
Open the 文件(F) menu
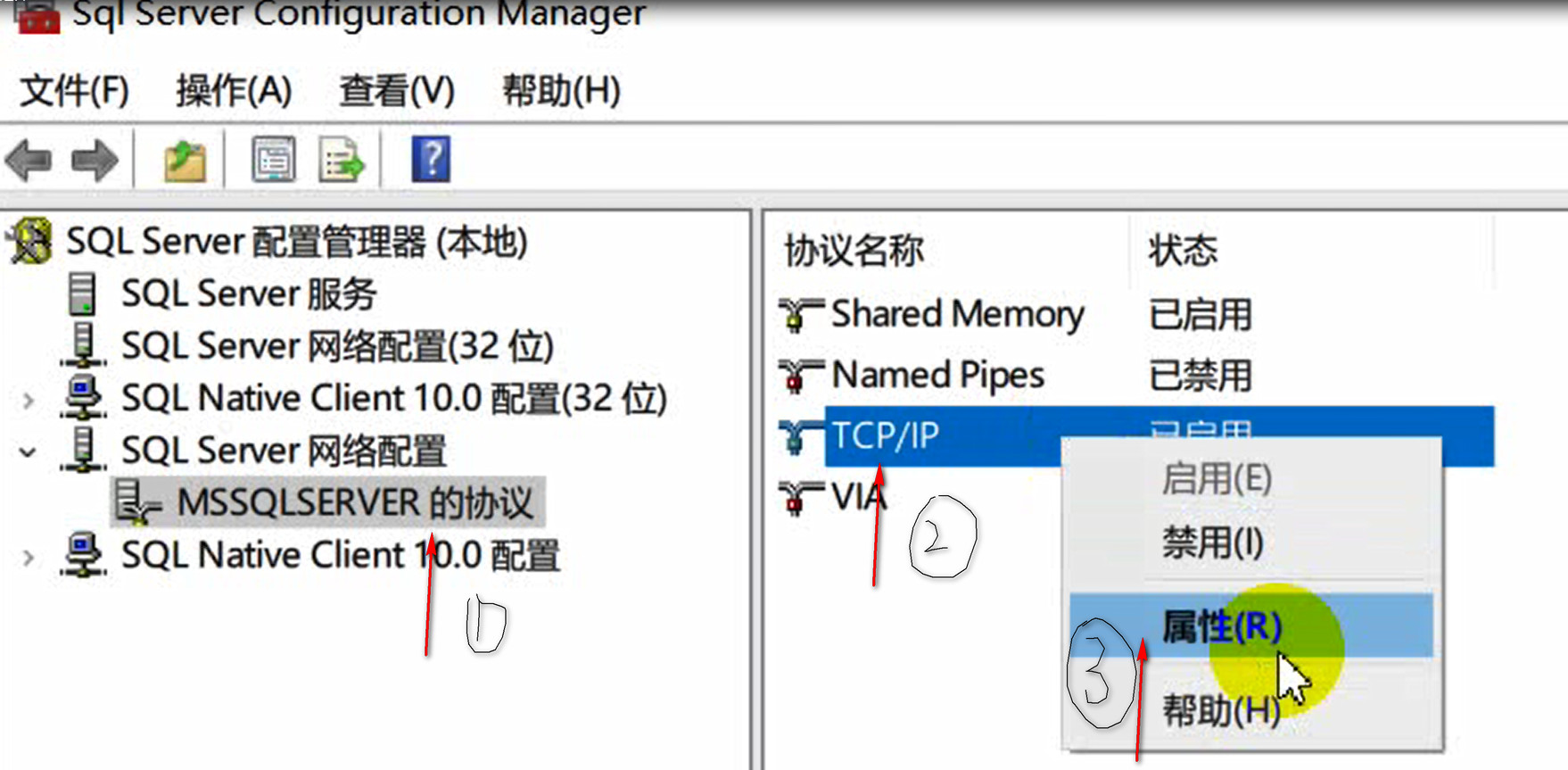point(75,91)
